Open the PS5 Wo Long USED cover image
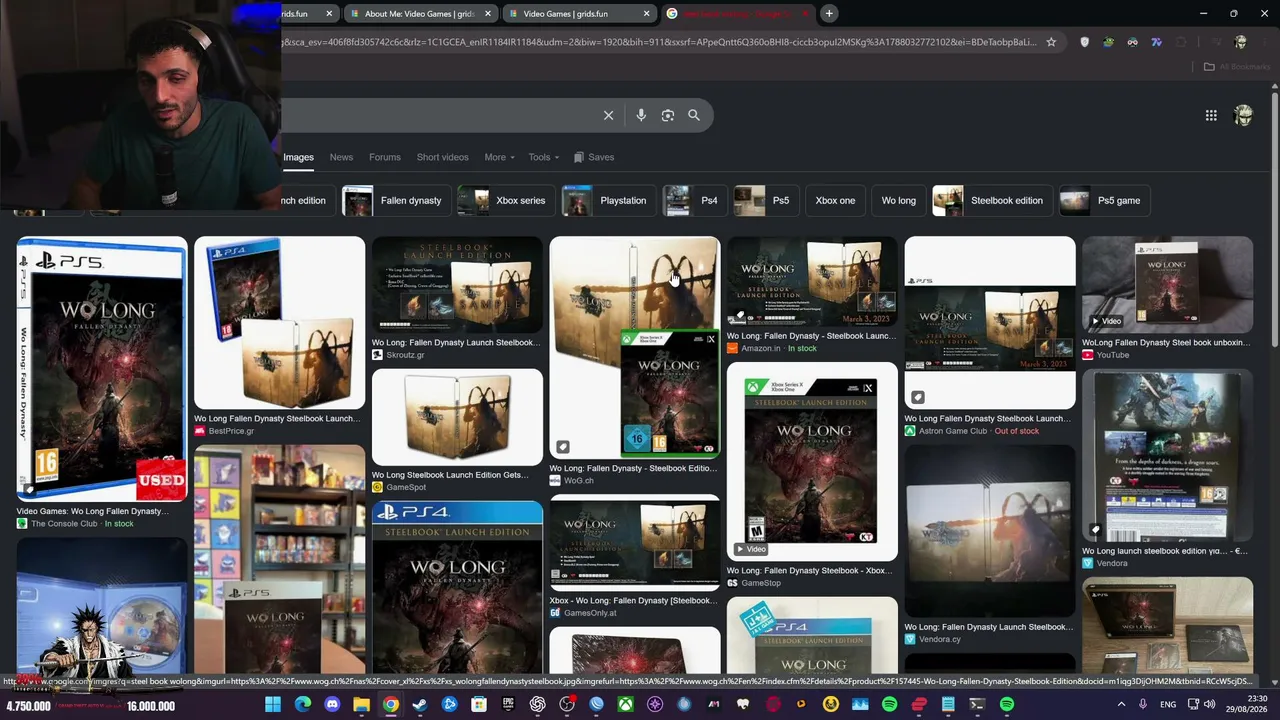The height and width of the screenshot is (720, 1280). coord(101,368)
